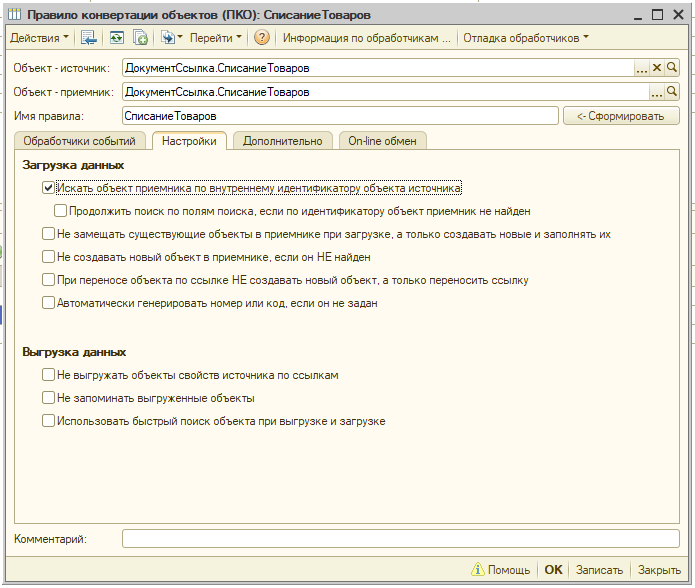Enable Продолжить поиск по полям поиска checkbox

point(60,211)
